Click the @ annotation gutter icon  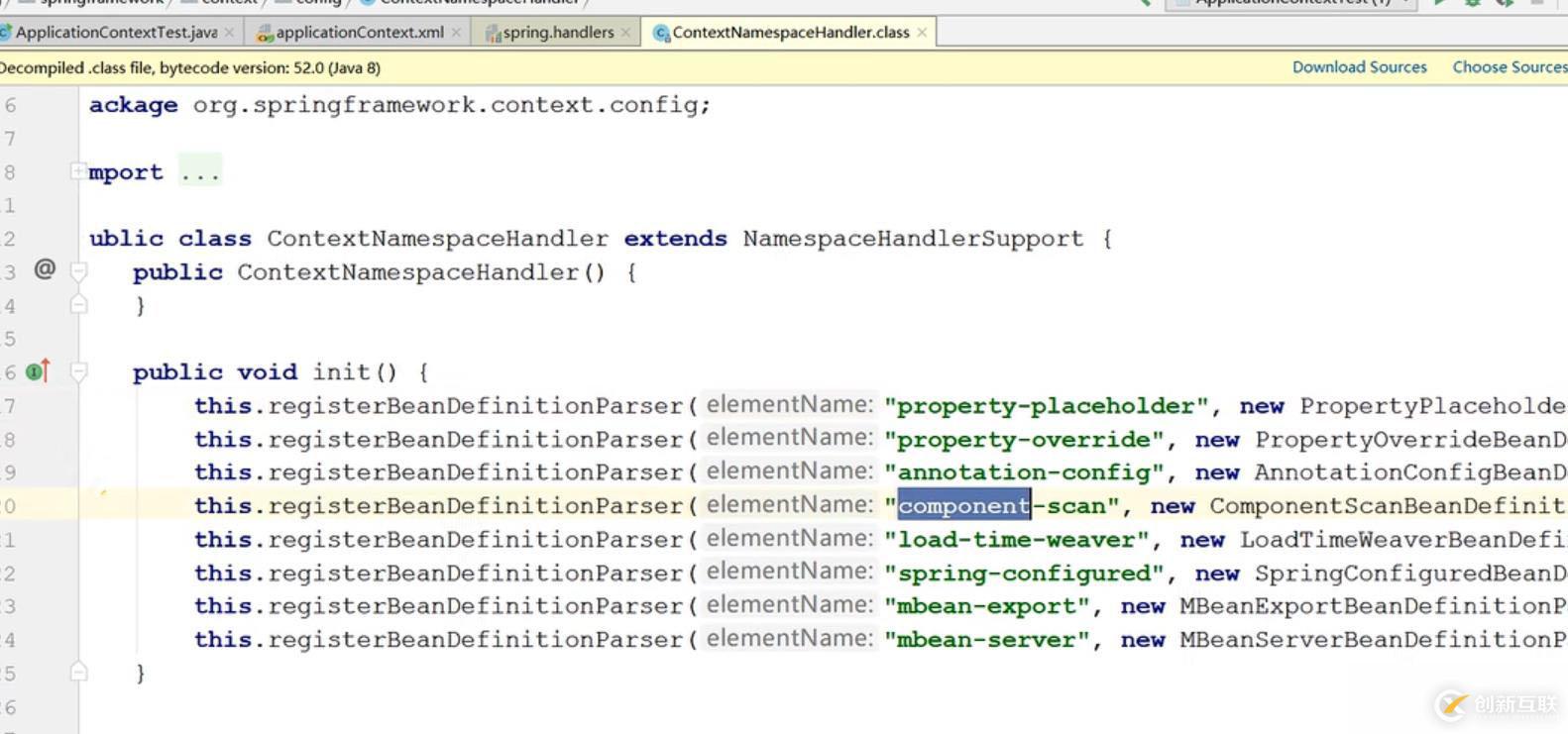[45, 268]
